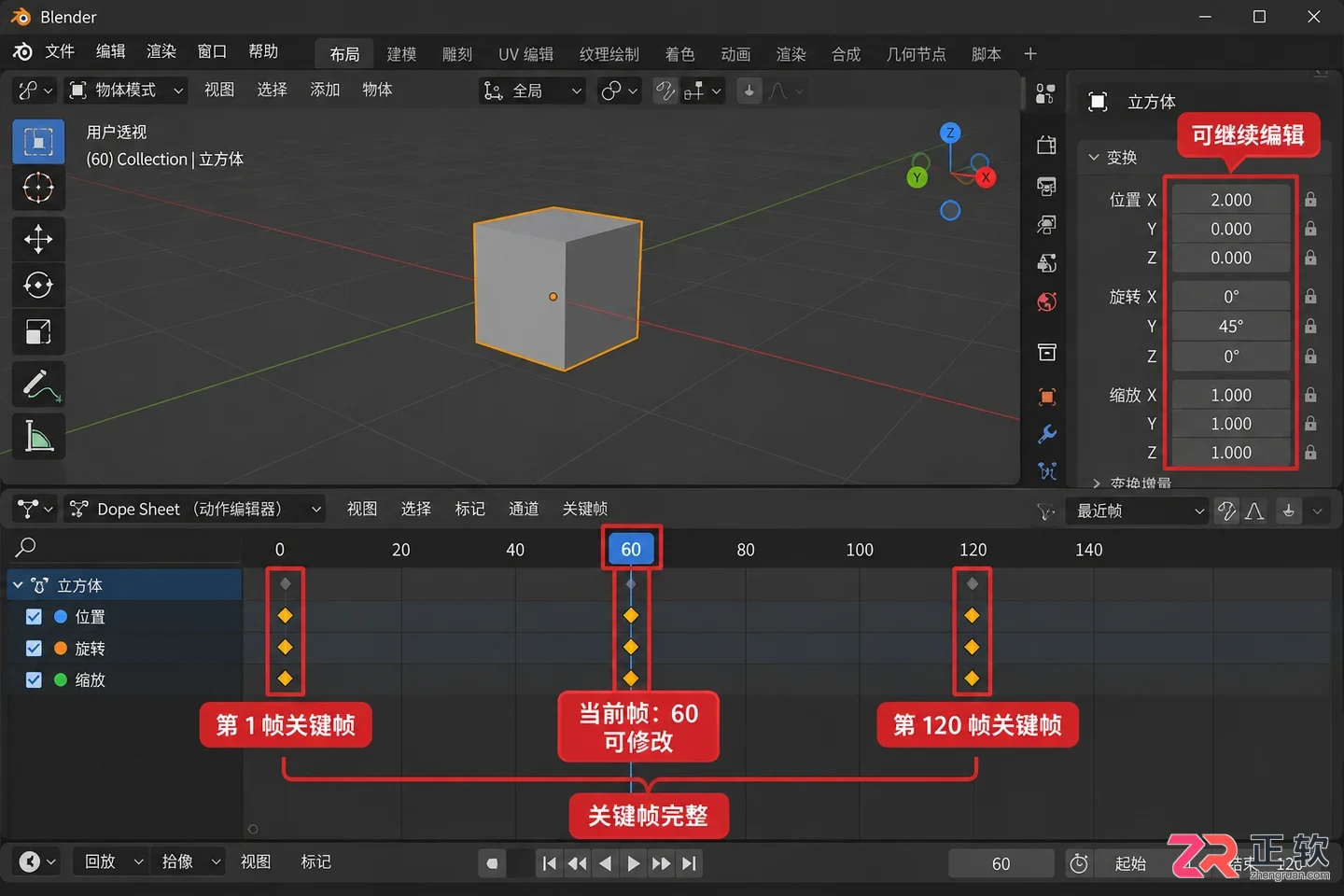Viewport: 1344px width, 896px height.
Task: Toggle proportional editing in viewport
Action: click(x=749, y=91)
